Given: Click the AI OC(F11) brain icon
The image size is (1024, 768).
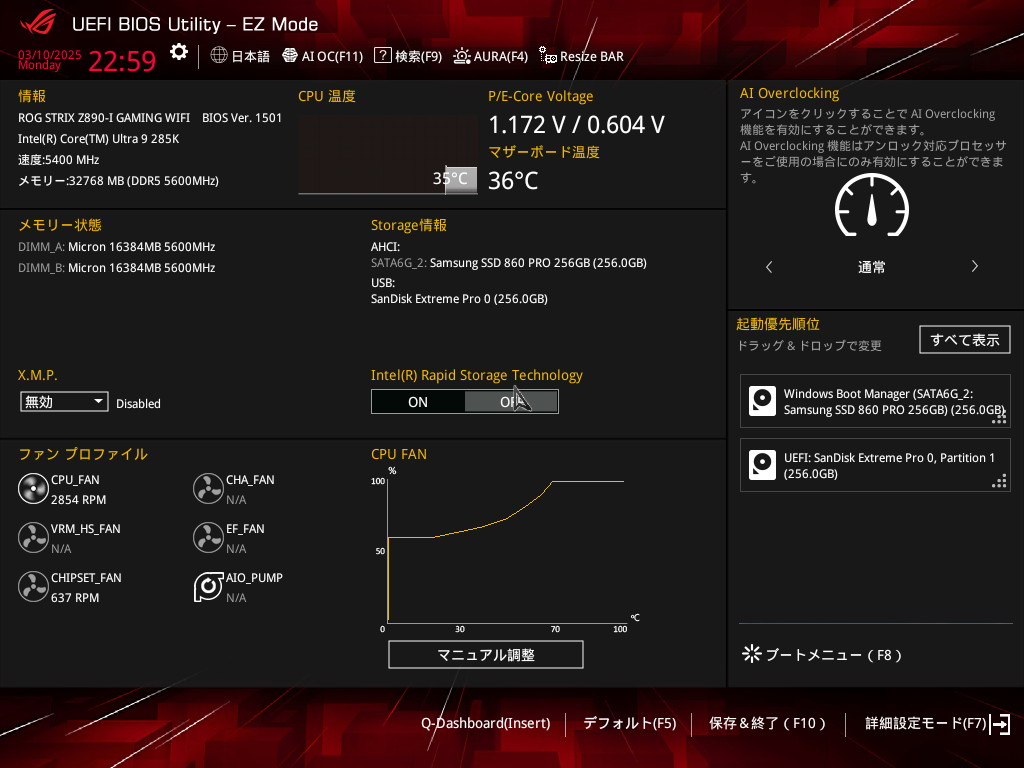Looking at the screenshot, I should pos(290,56).
